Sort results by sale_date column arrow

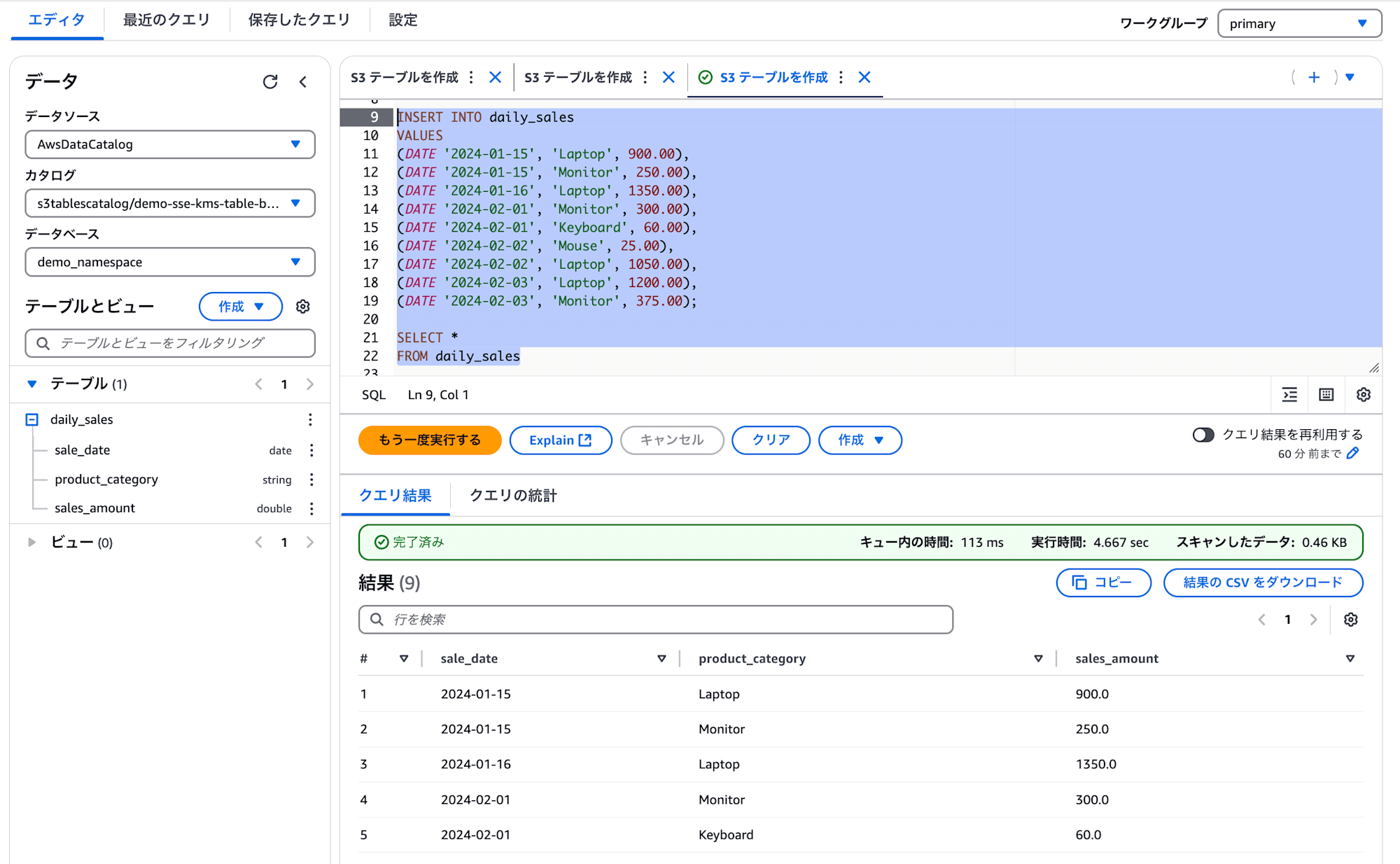661,659
